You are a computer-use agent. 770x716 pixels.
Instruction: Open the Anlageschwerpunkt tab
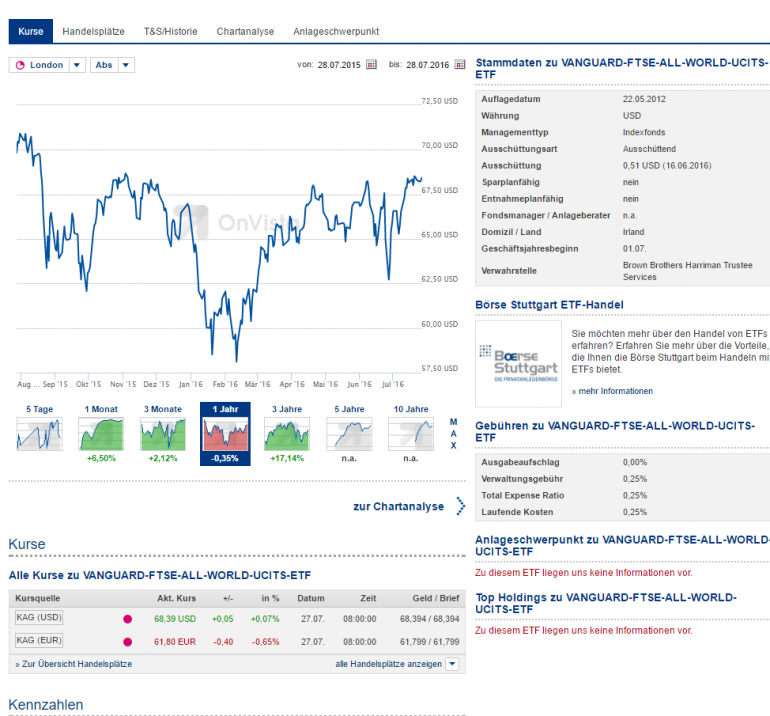point(336,31)
